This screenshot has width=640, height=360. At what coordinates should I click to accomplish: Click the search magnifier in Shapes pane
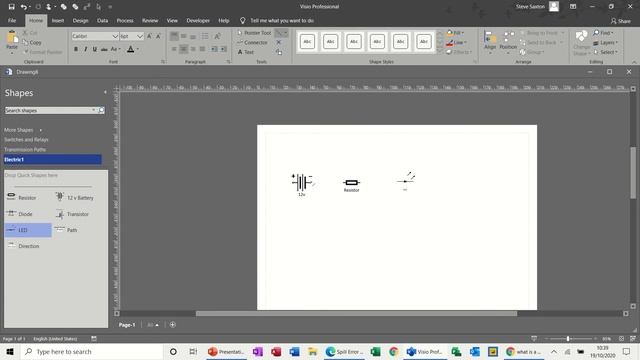pos(101,111)
